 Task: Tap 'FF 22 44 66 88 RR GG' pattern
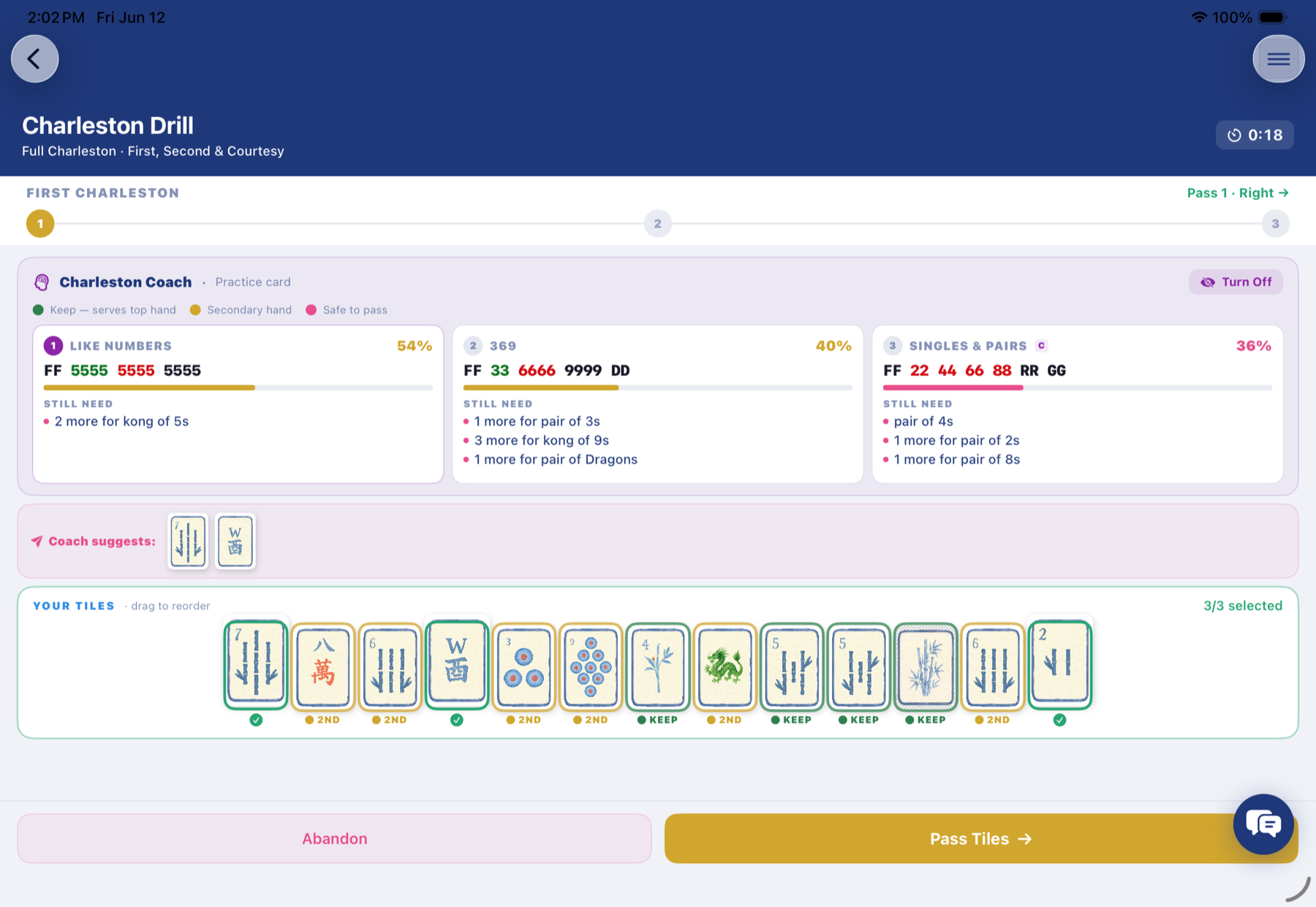(x=975, y=371)
